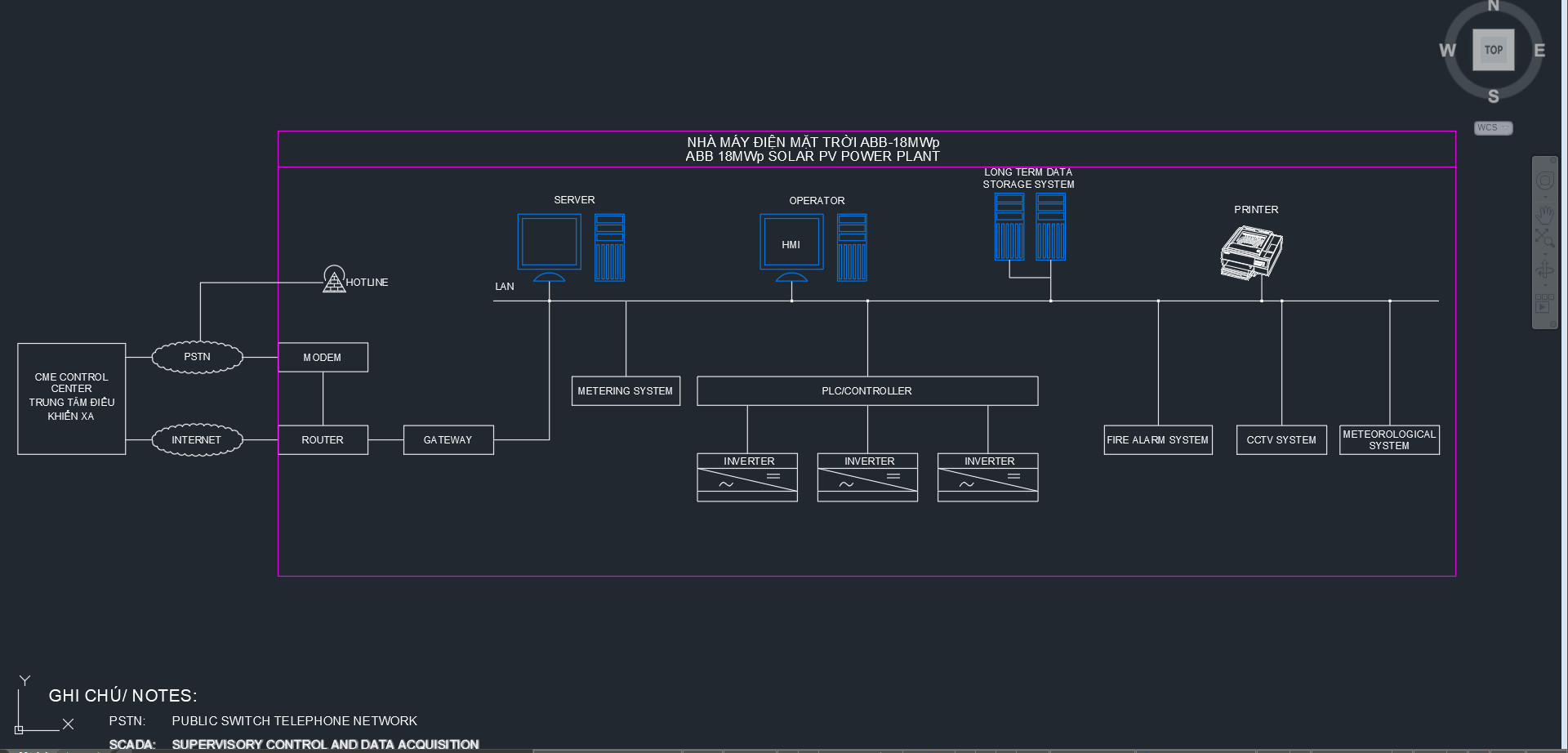Select the FIRE ALARM SYSTEM box
Image resolution: width=1568 pixels, height=753 pixels.
[x=1158, y=439]
